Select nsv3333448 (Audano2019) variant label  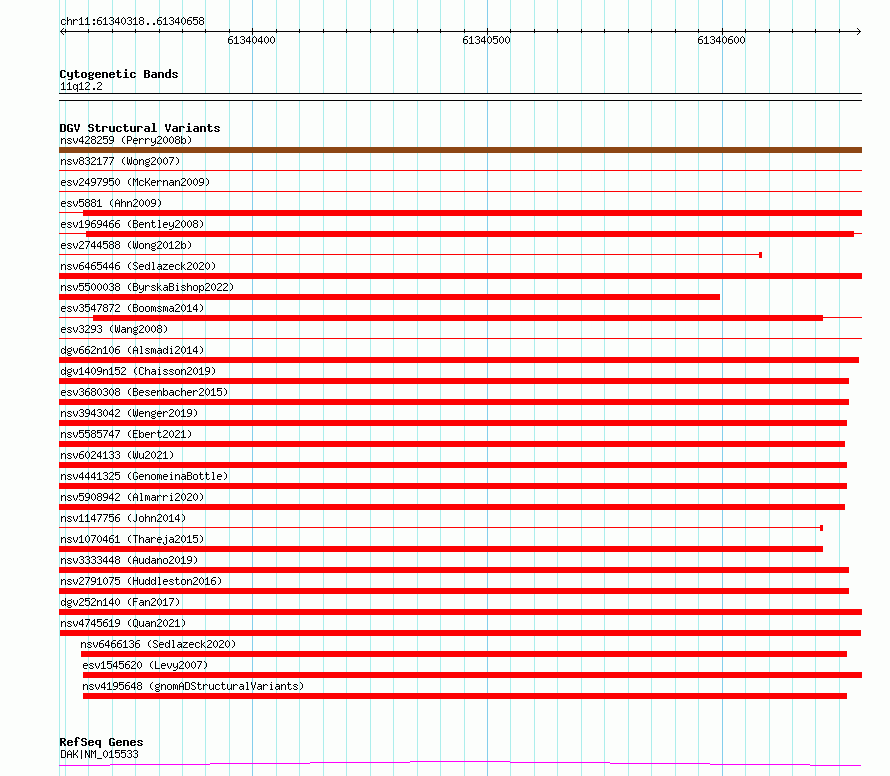click(129, 560)
